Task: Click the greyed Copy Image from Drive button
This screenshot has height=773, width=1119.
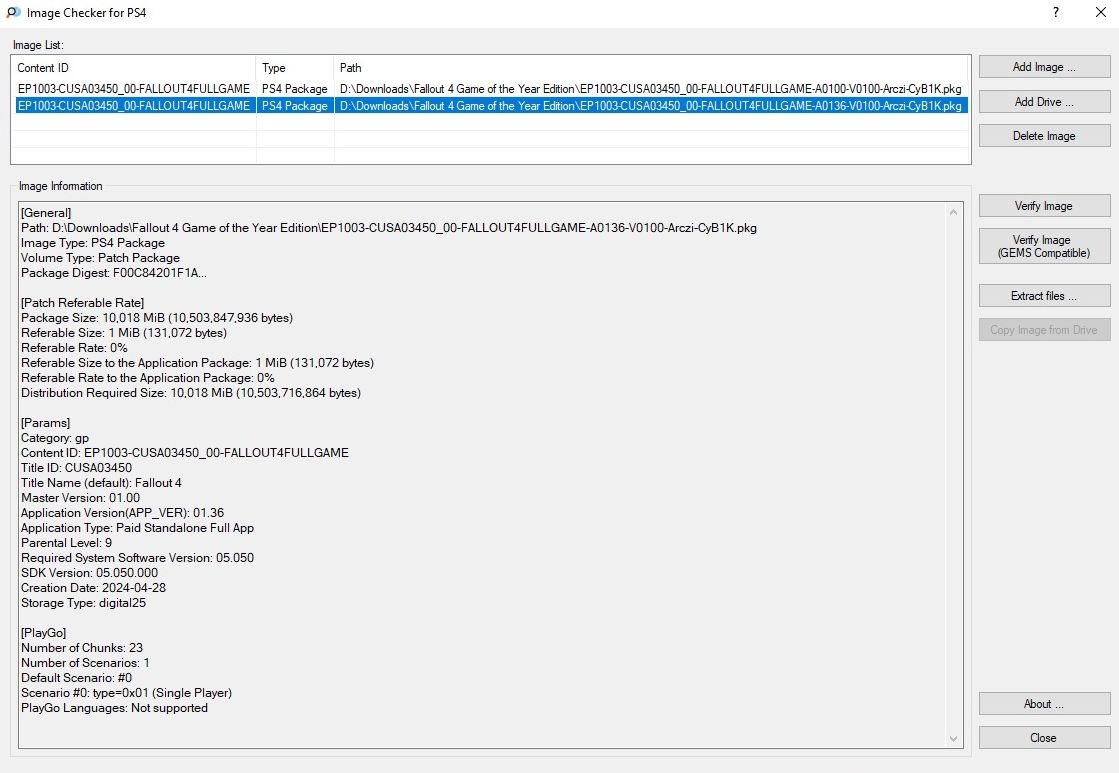Action: click(x=1044, y=330)
